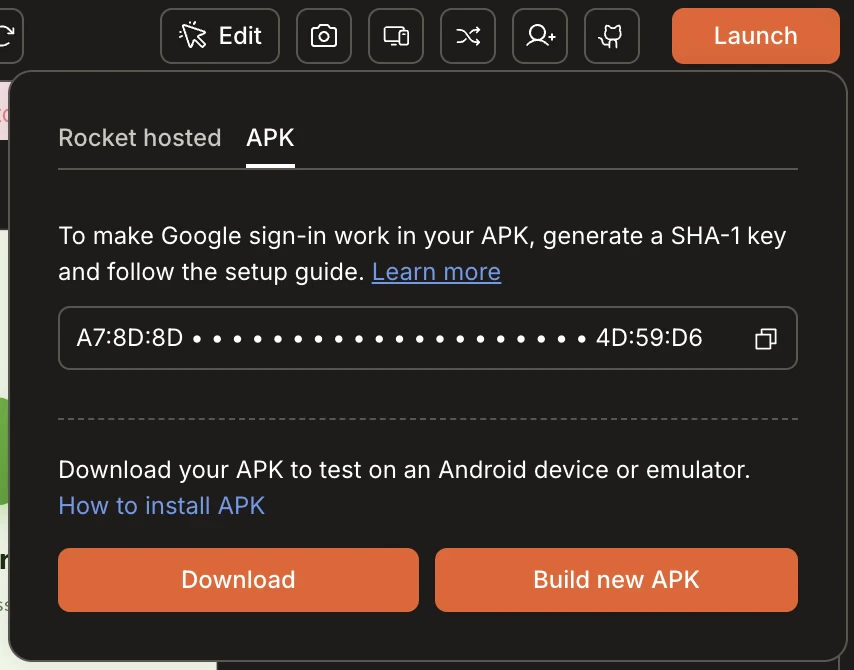Switch to the Rocket hosted tab
854x670 pixels.
139,138
